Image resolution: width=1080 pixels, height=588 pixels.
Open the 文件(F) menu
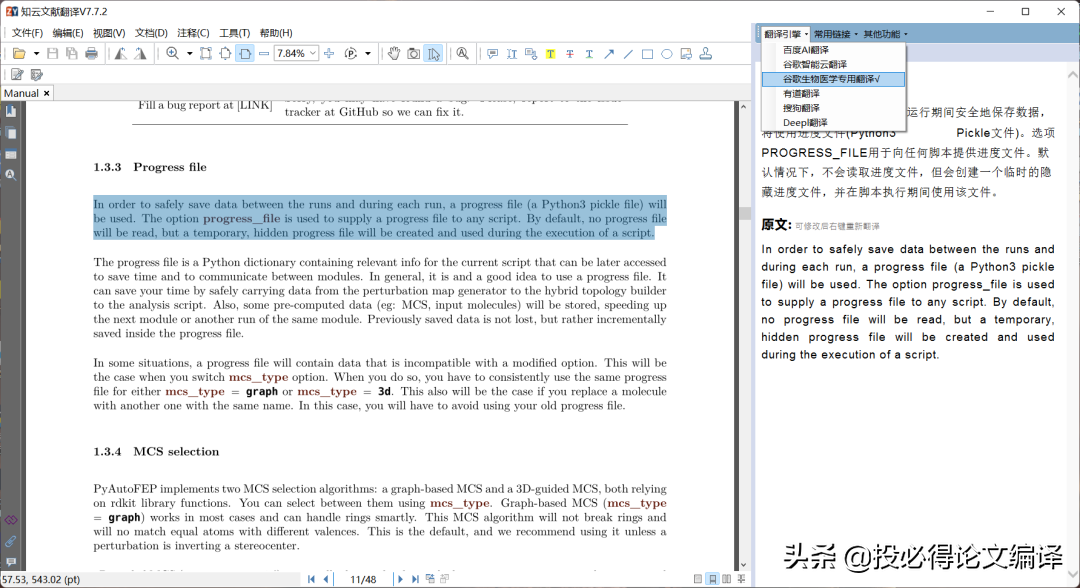tap(28, 33)
